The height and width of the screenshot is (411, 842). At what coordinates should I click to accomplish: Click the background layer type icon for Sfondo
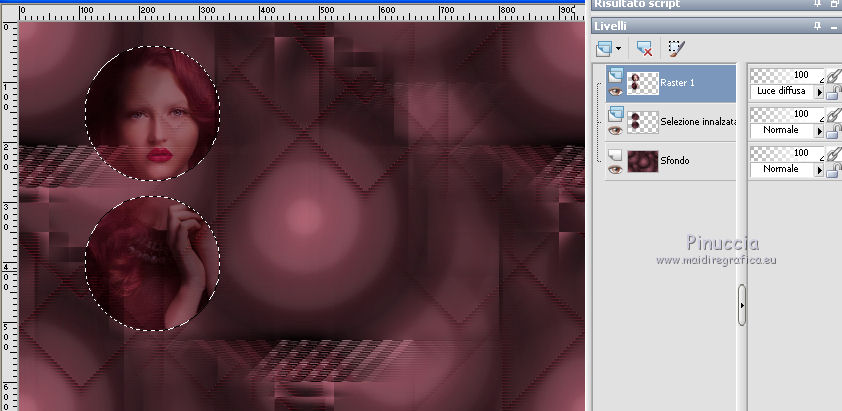[615, 155]
